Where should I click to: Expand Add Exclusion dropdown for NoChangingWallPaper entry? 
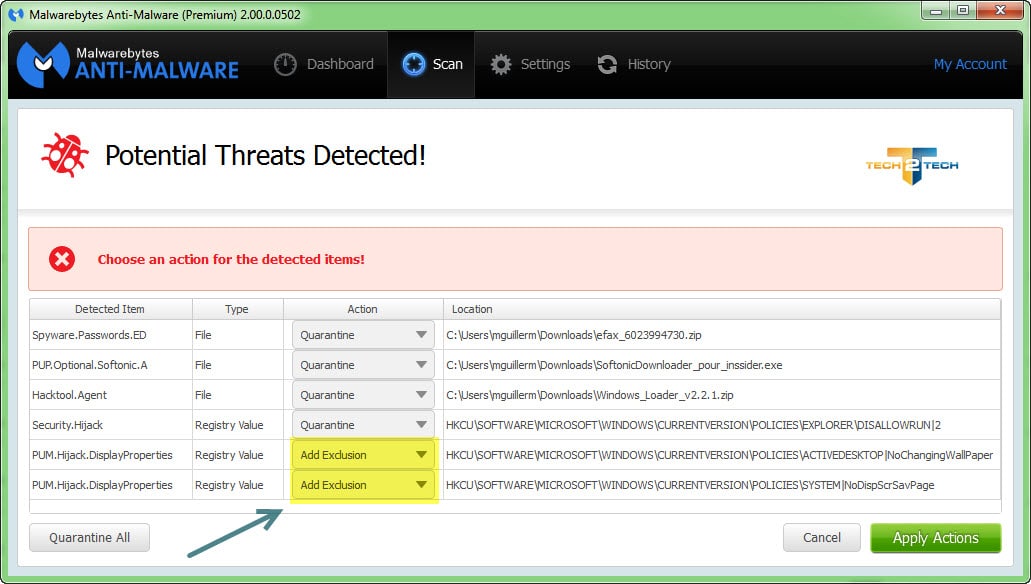coord(363,455)
